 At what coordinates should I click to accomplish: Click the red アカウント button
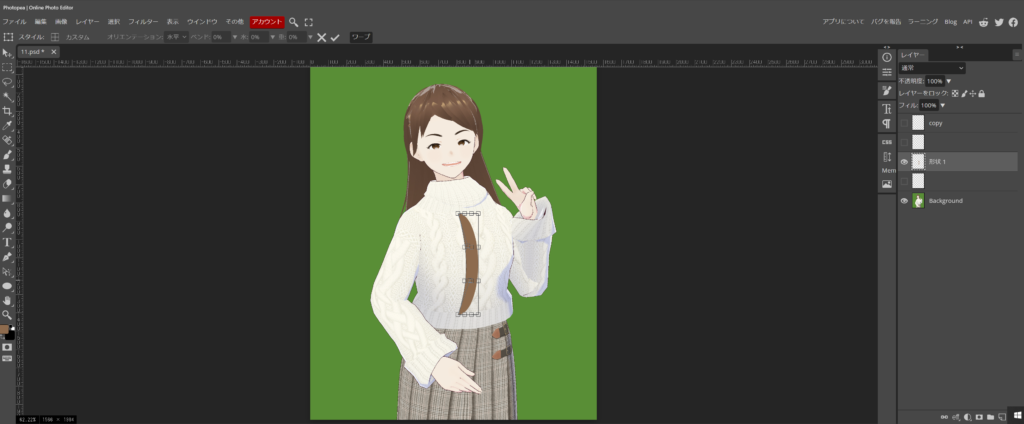pos(267,21)
